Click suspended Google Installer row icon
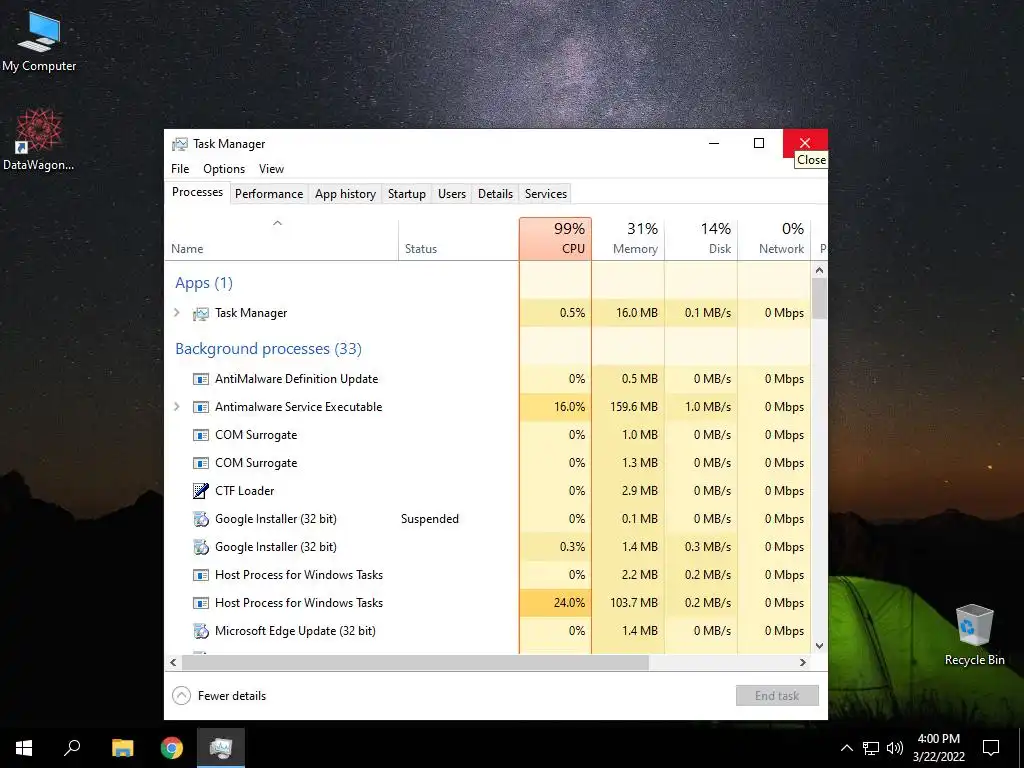Image resolution: width=1024 pixels, height=768 pixels. [x=200, y=519]
